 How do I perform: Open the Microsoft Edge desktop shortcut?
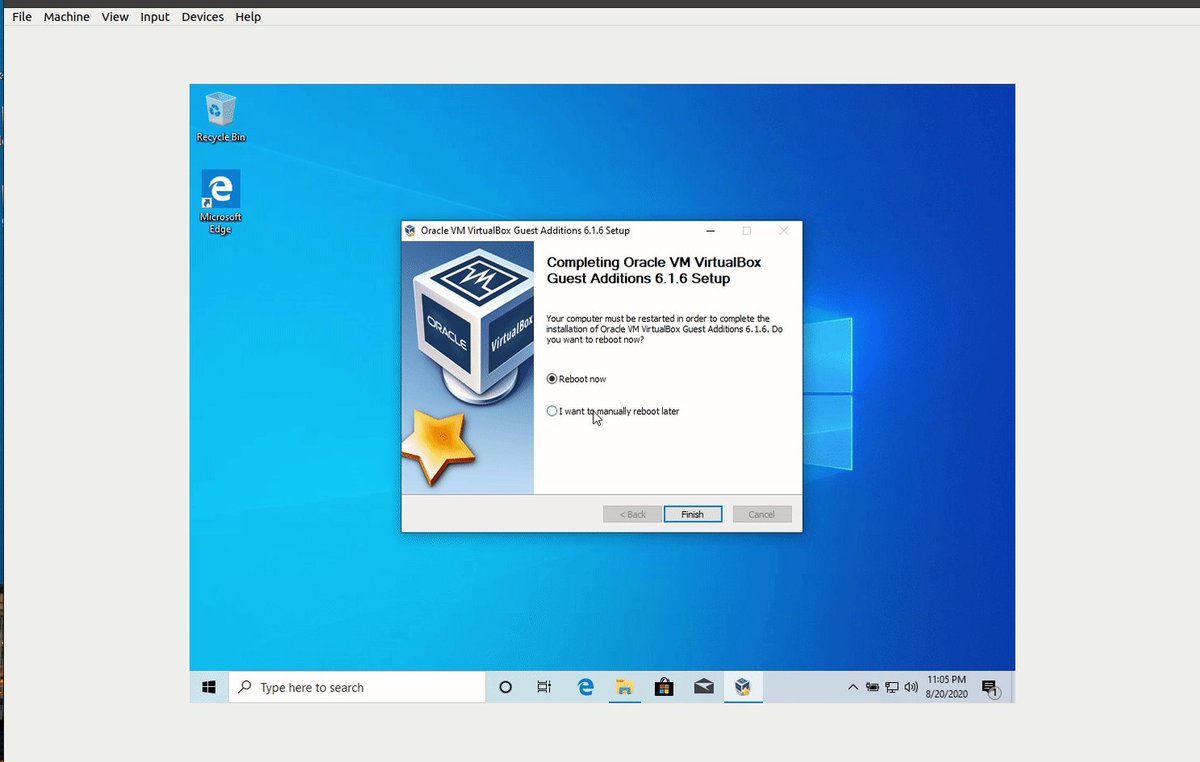[220, 202]
